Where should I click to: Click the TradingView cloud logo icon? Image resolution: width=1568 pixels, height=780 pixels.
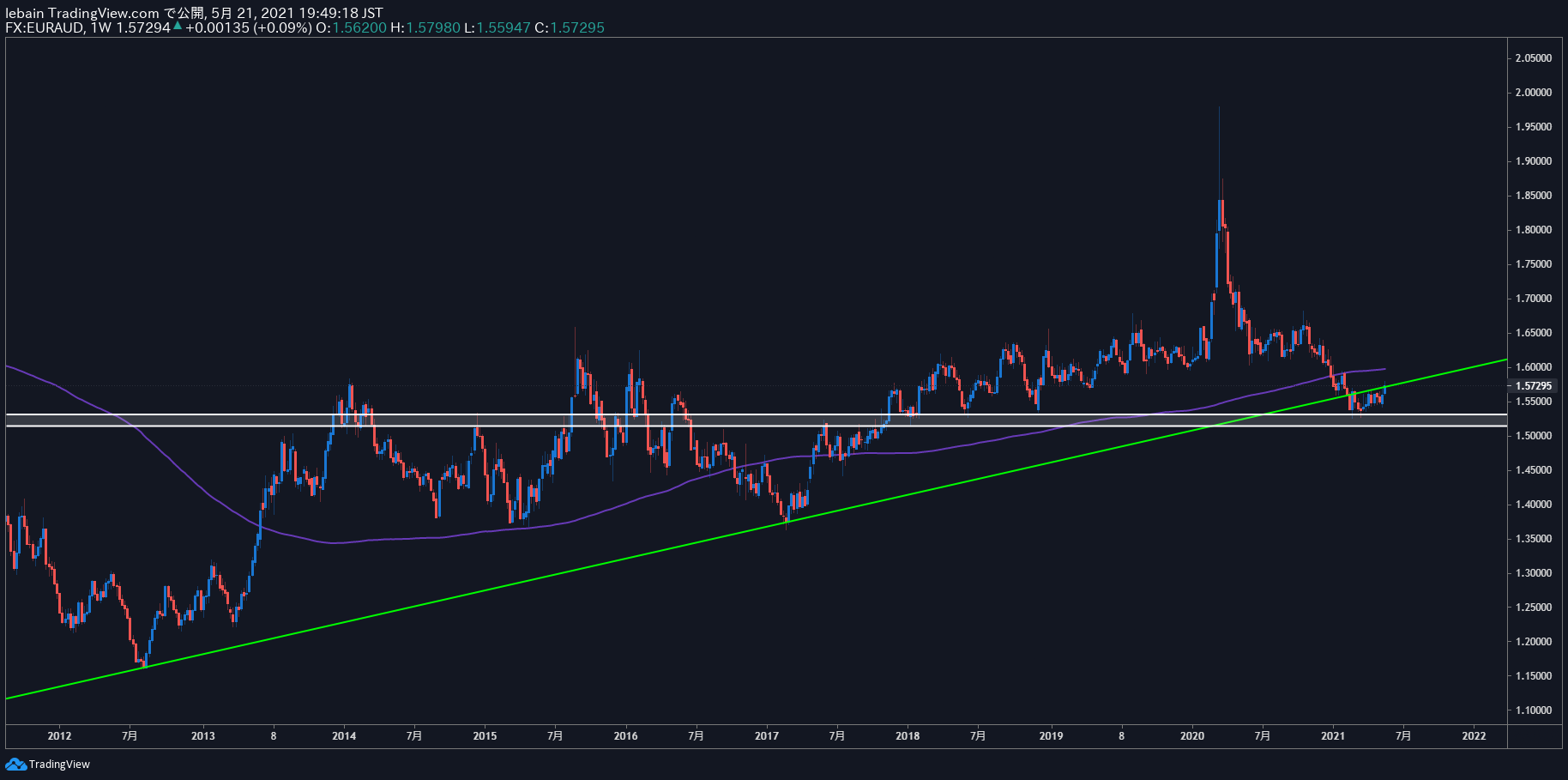coord(15,764)
